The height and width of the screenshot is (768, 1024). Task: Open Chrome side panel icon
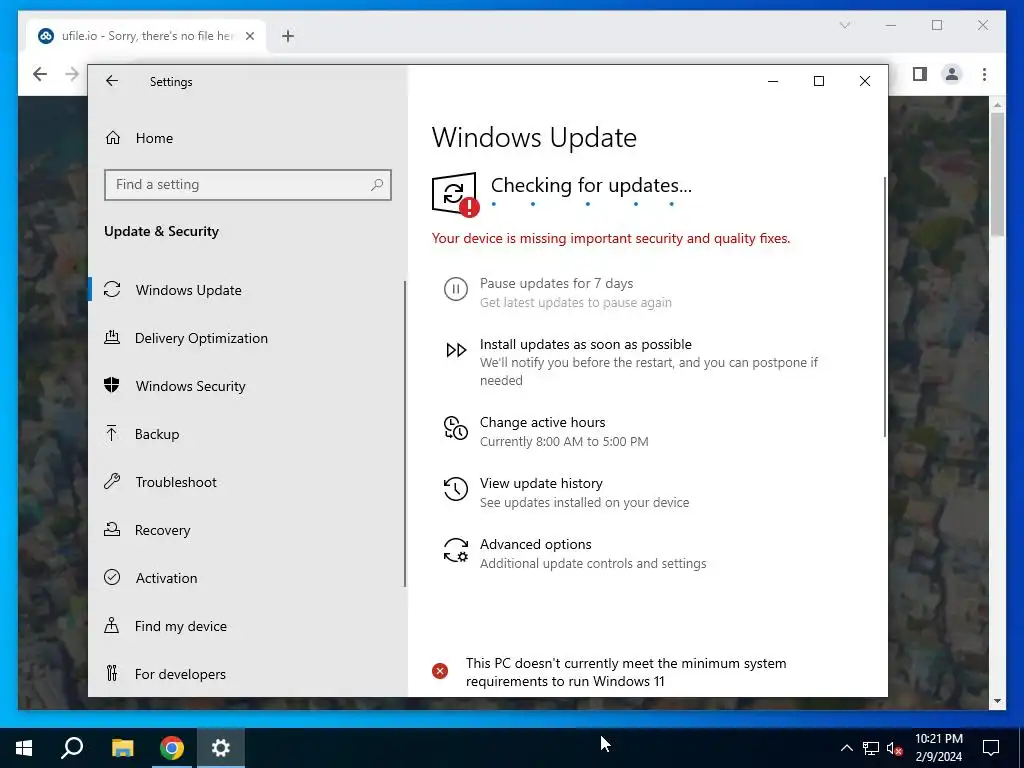click(920, 74)
